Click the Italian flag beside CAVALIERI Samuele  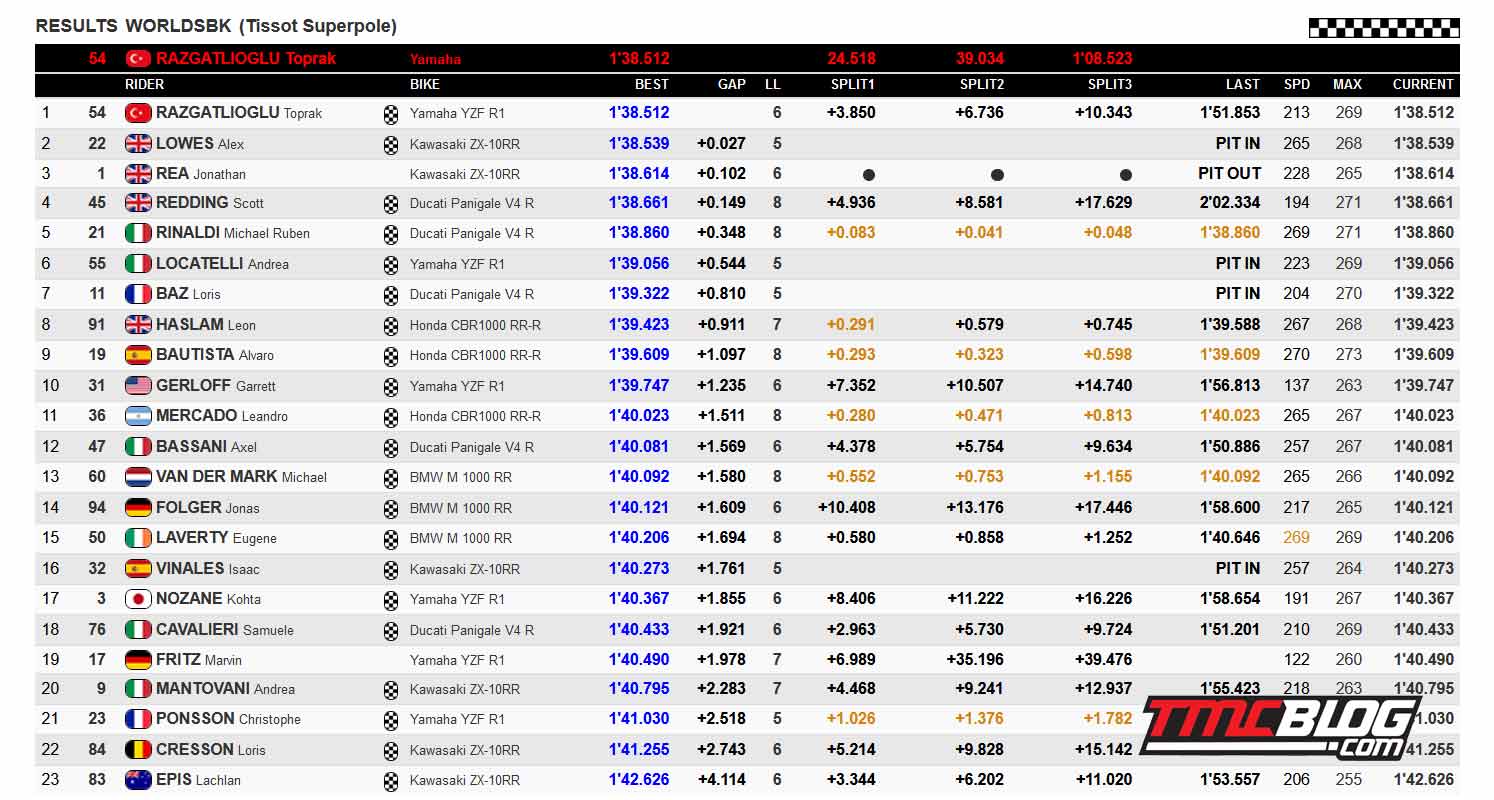coord(138,629)
